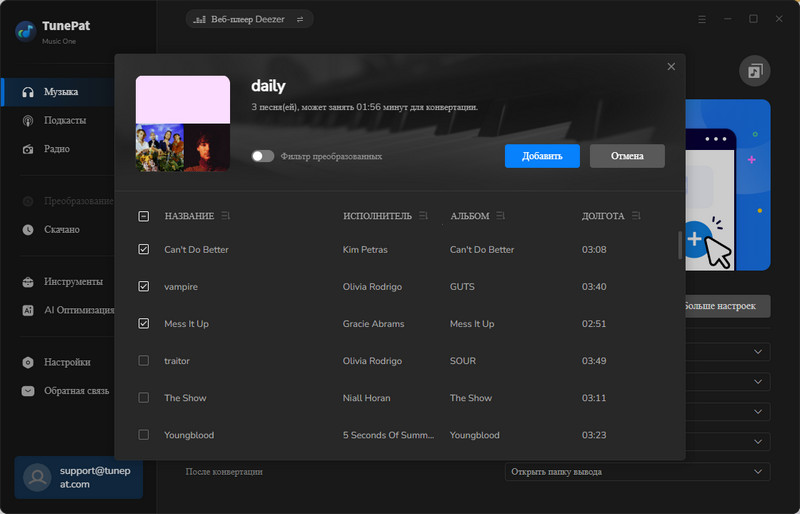Viewport: 800px width, 514px height.
Task: Open the Обратная связь page
Action: coord(77,391)
